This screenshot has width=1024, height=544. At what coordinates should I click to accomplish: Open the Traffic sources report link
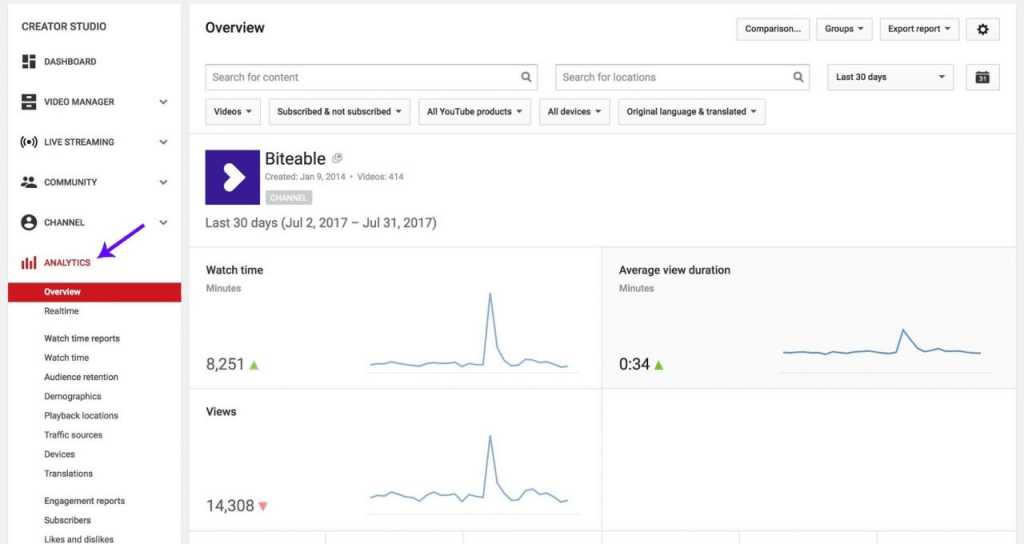pos(73,435)
